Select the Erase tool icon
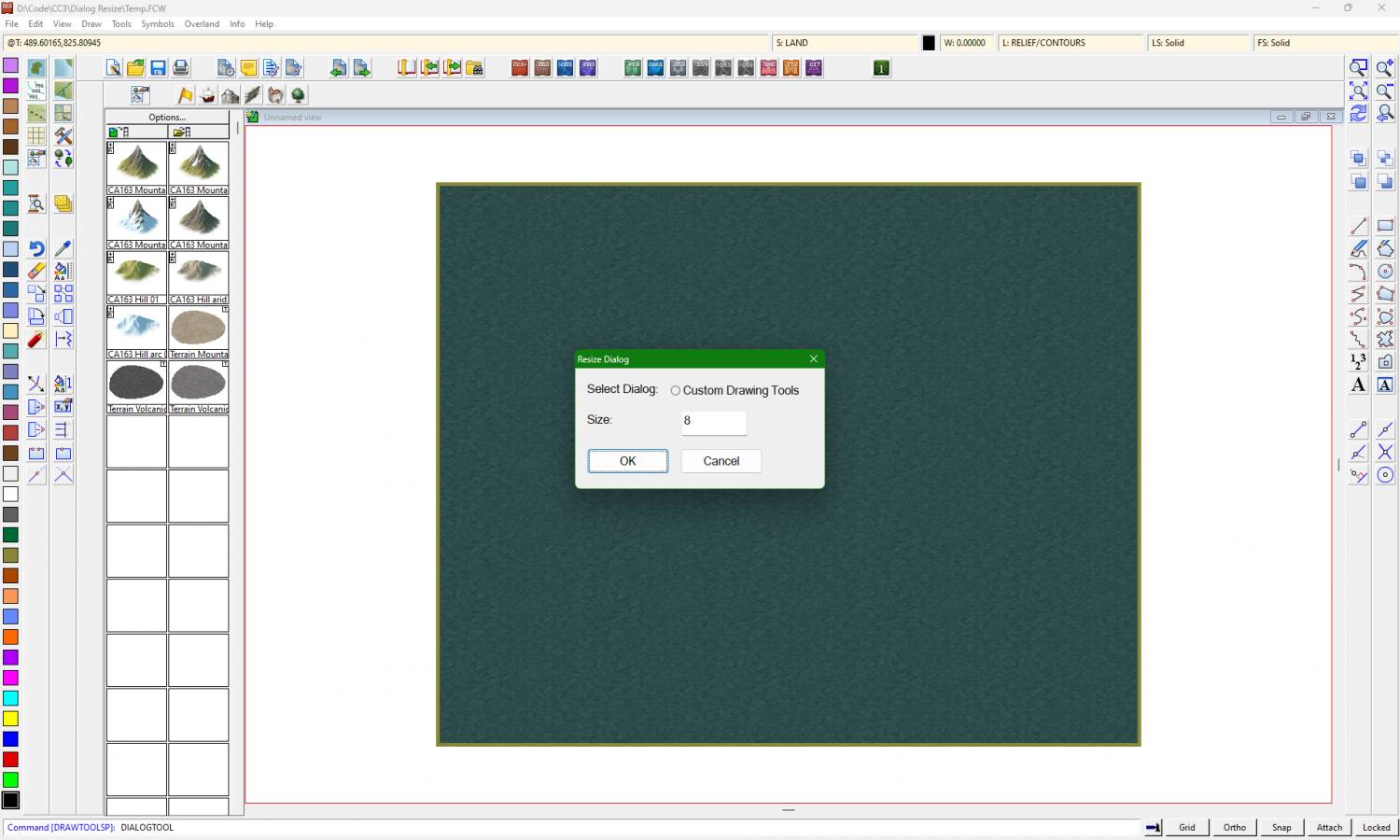 [x=35, y=271]
